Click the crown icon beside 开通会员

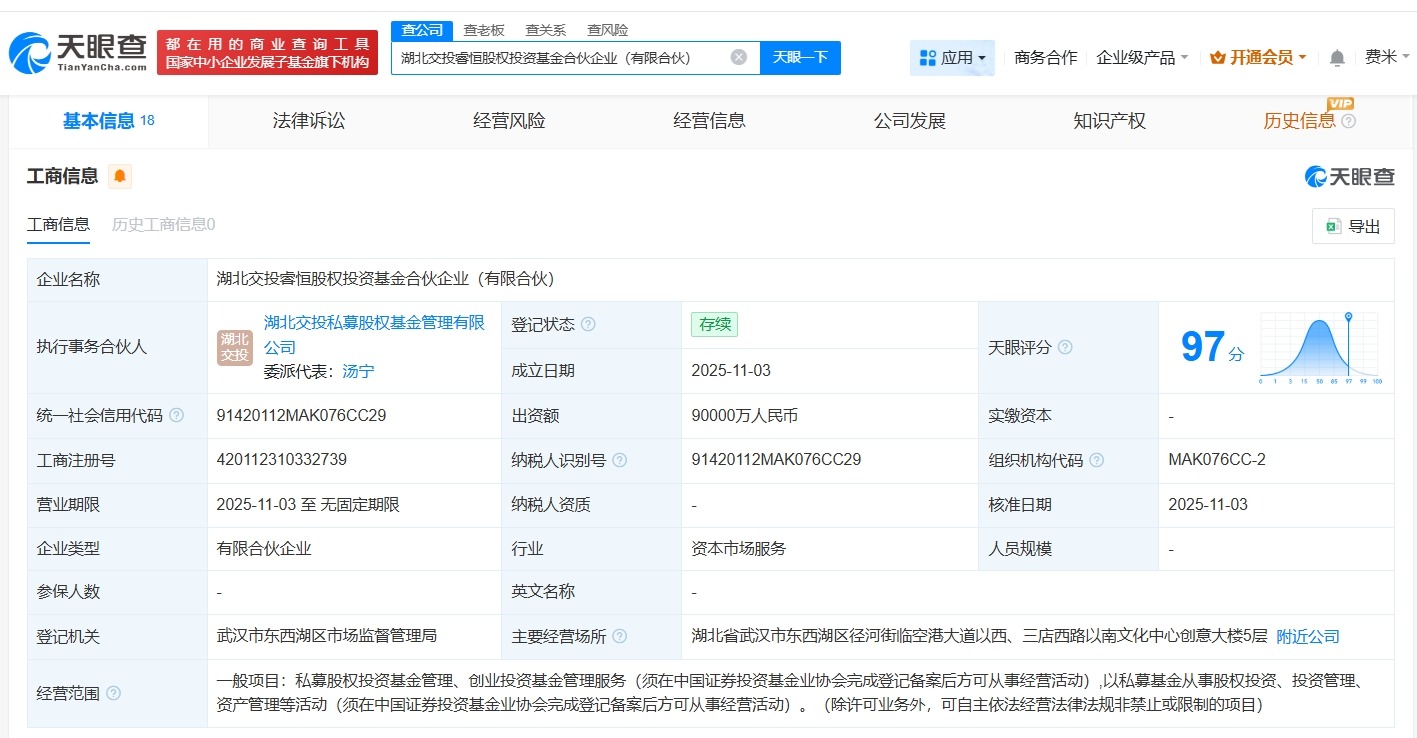click(1218, 57)
